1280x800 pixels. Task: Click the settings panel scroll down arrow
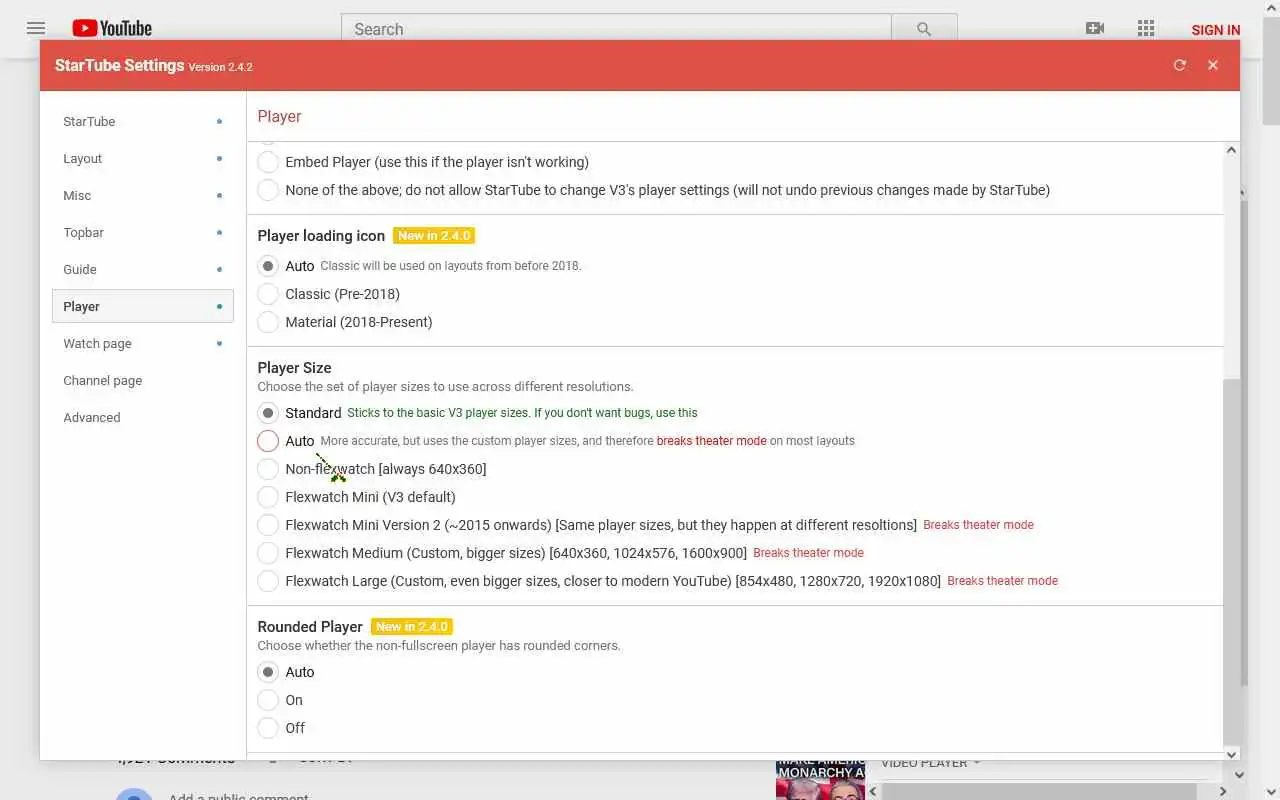1231,754
